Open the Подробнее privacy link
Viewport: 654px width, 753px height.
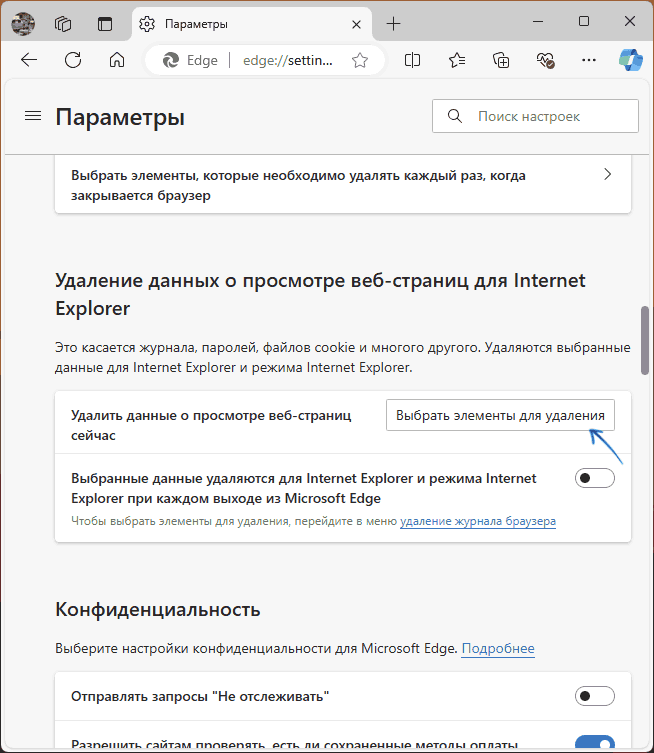coord(498,648)
